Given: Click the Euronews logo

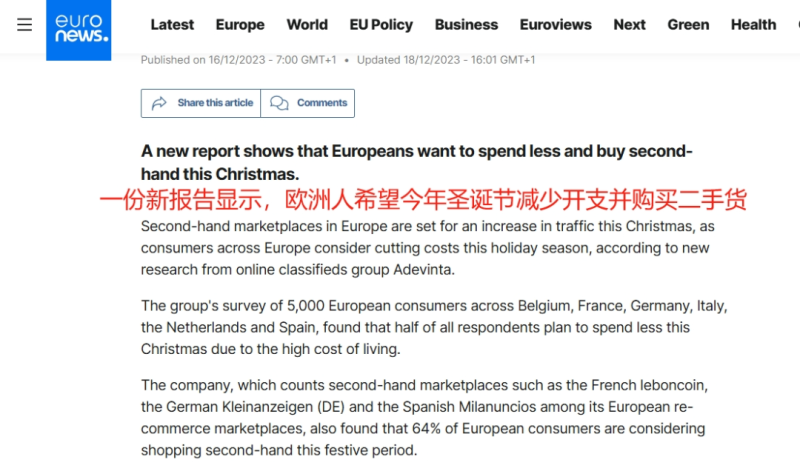Looking at the screenshot, I should coord(79,28).
